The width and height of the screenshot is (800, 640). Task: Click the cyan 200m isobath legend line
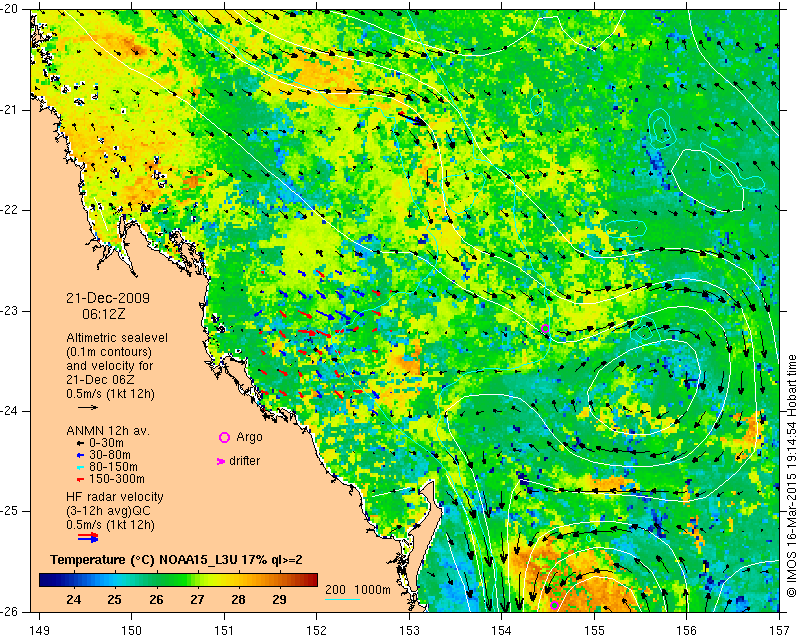[343, 599]
